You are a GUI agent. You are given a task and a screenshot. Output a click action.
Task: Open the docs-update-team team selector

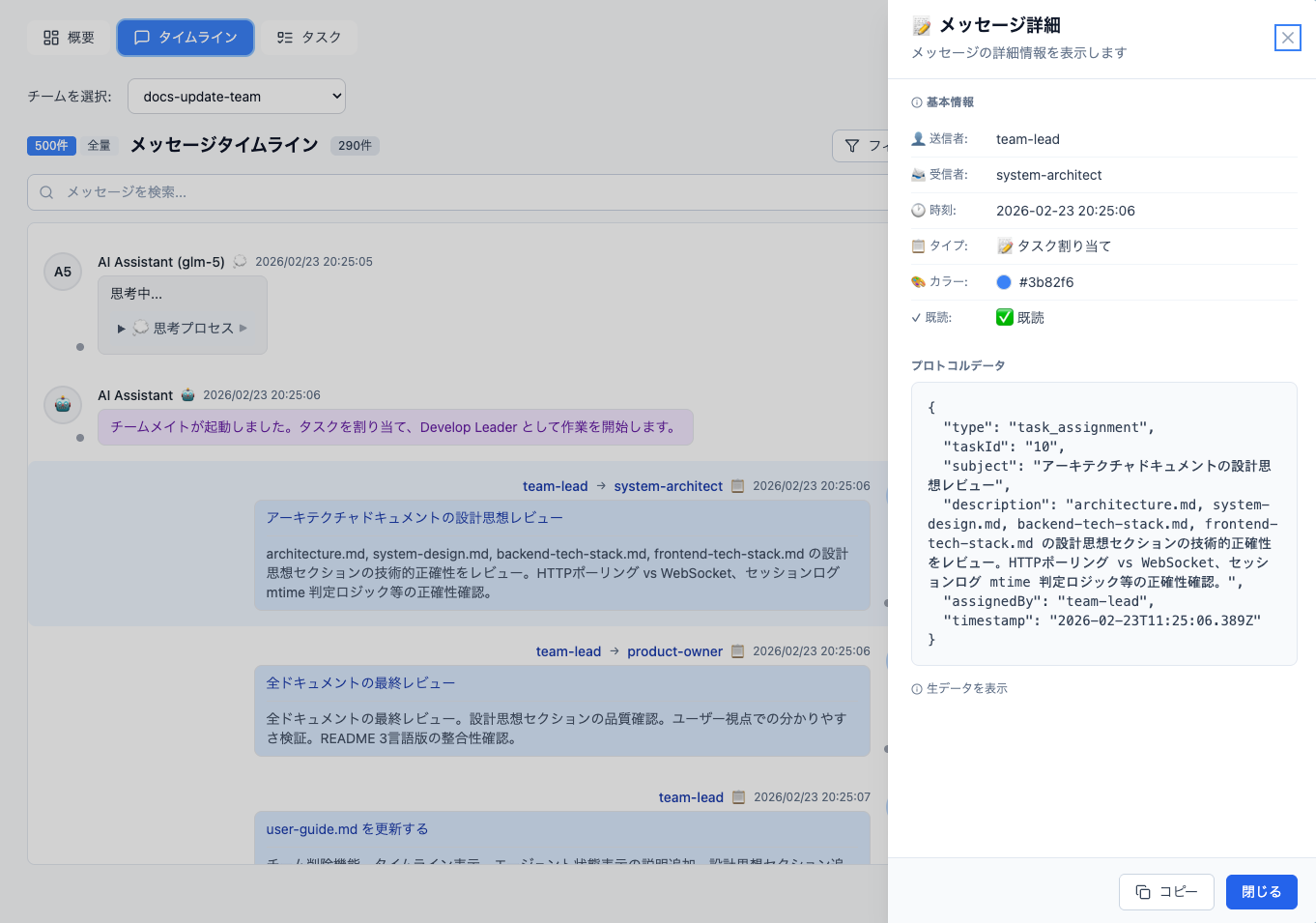click(x=236, y=96)
